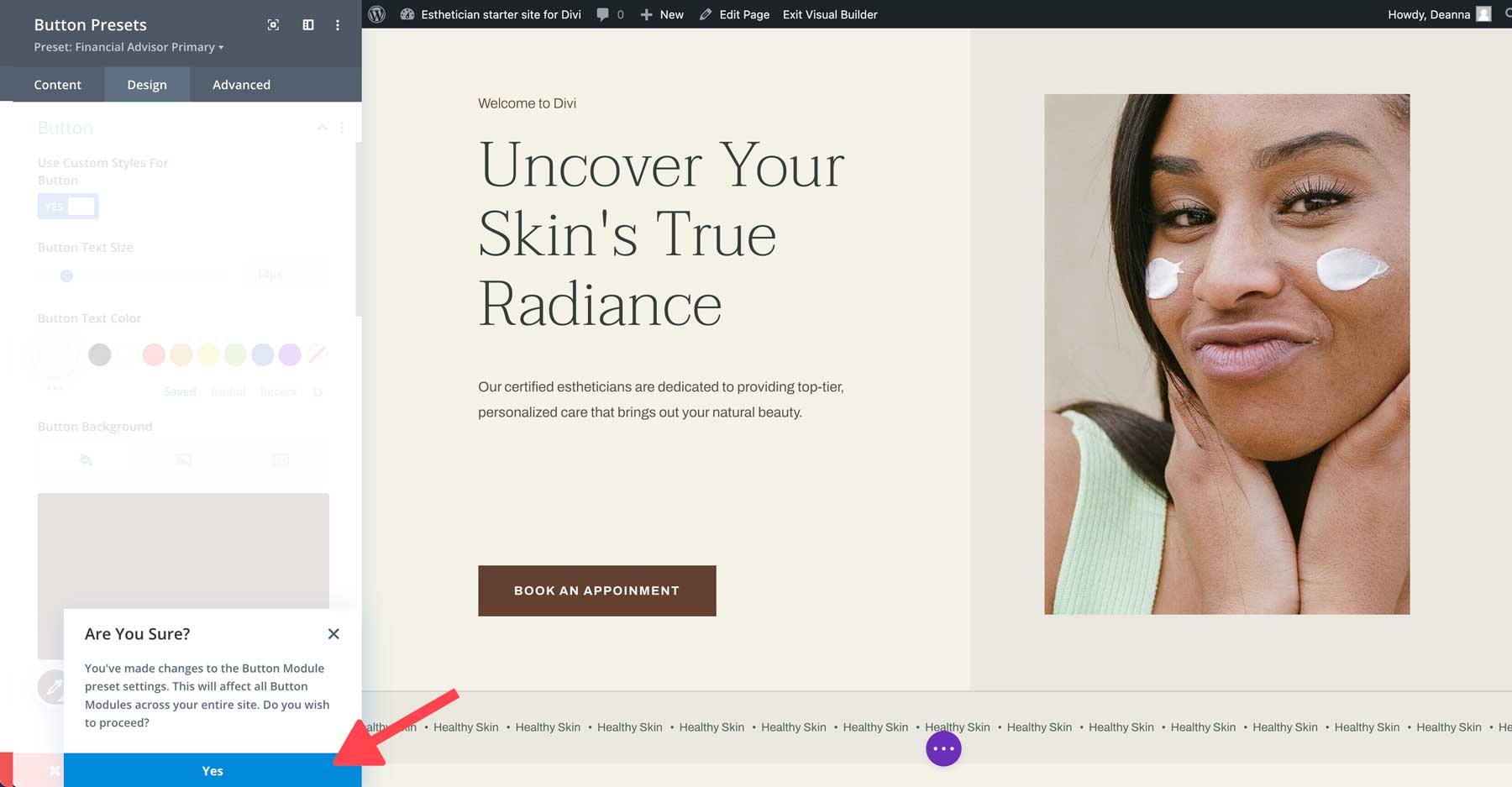Viewport: 1512px width, 787px height.
Task: Pick the light red Button Text Color swatch
Action: click(155, 355)
